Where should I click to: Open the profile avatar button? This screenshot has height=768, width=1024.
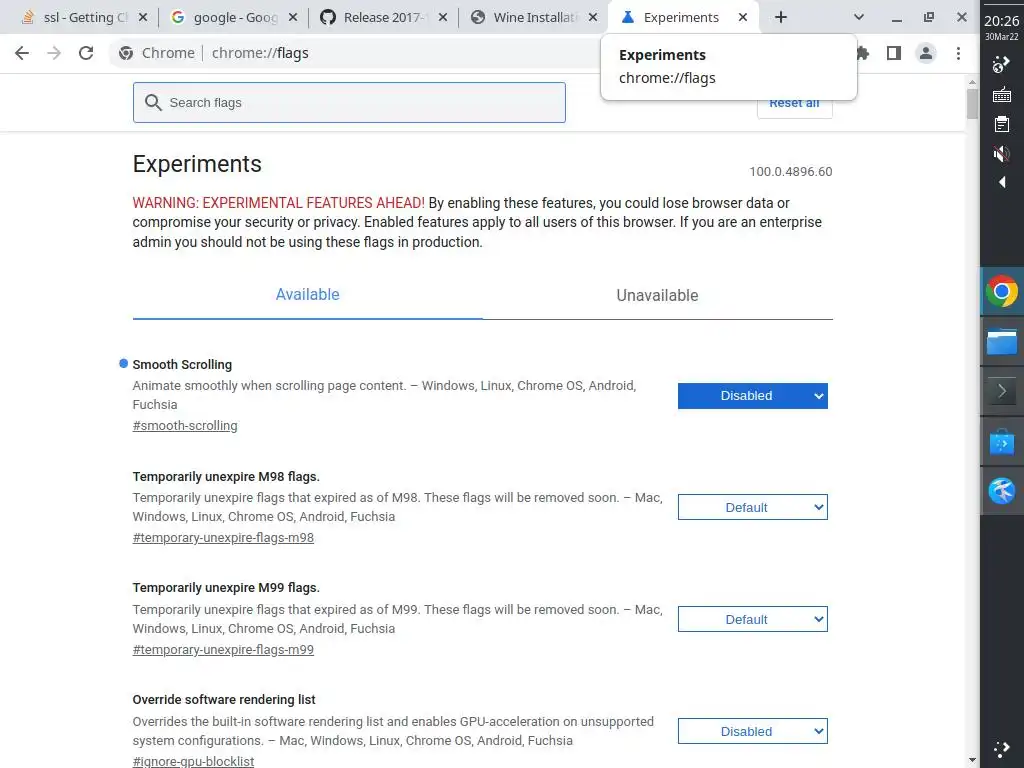(926, 53)
